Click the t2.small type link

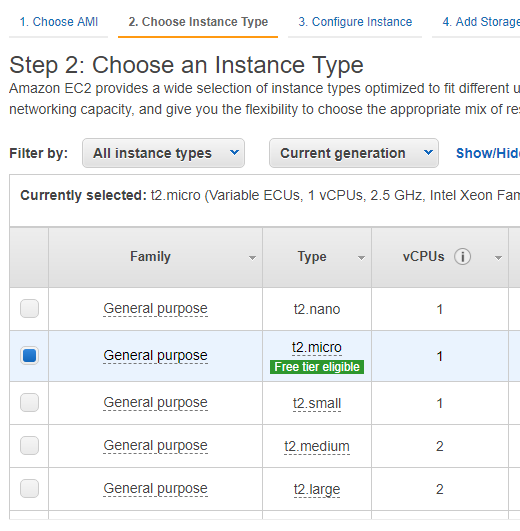pyautogui.click(x=317, y=404)
